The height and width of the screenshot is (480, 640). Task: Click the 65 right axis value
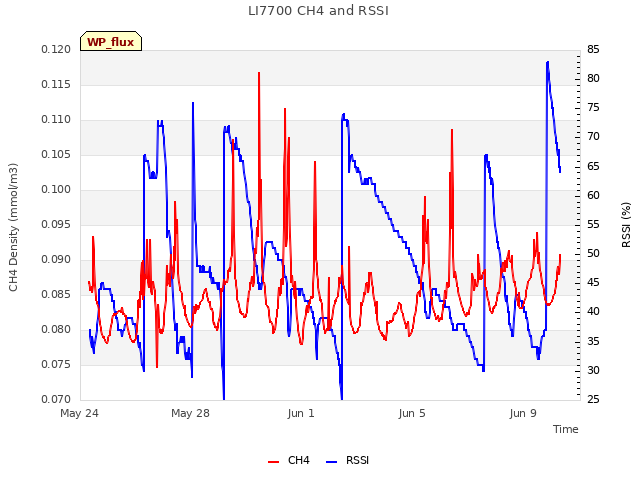[593, 166]
